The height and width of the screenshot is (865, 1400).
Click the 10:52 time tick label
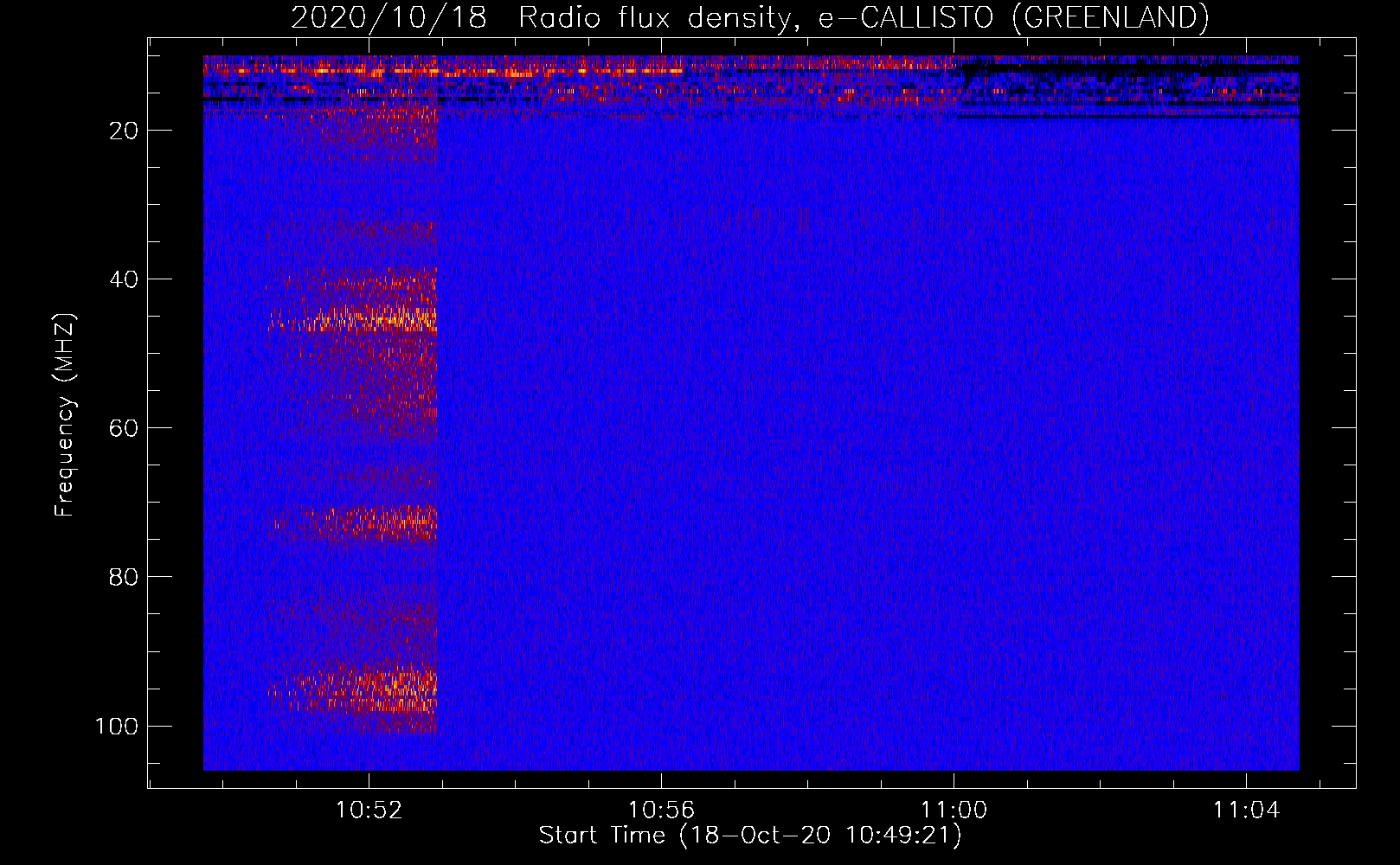(369, 811)
